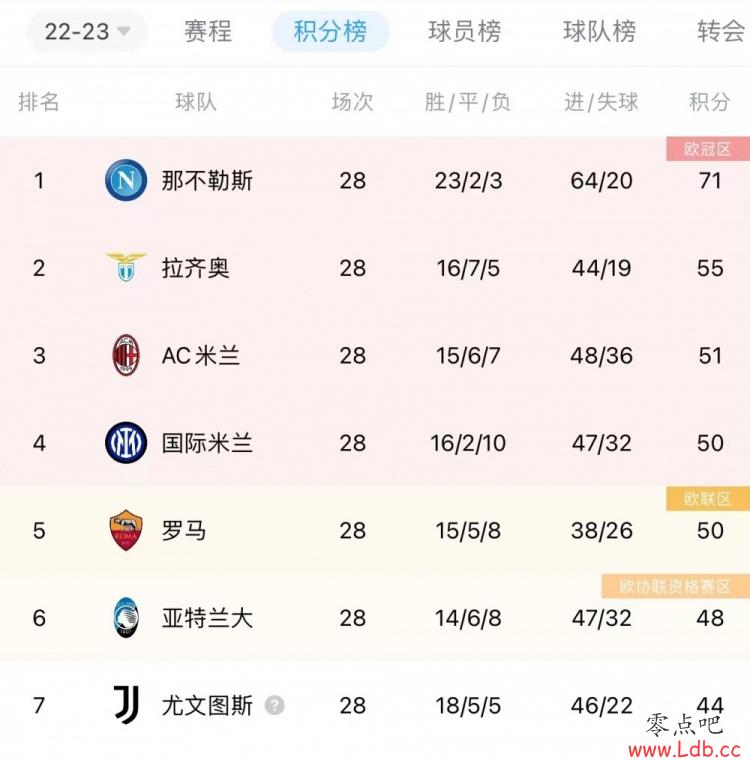This screenshot has width=750, height=760.
Task: Click the Inter Milan logo
Action: [x=126, y=443]
